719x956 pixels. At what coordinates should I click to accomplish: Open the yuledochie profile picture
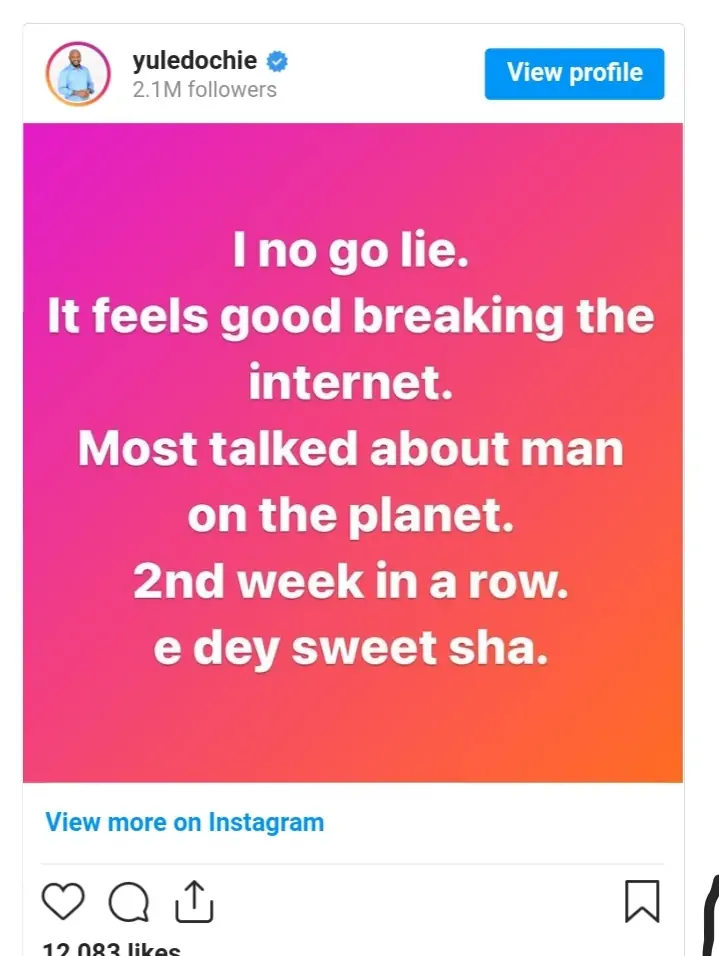[77, 74]
